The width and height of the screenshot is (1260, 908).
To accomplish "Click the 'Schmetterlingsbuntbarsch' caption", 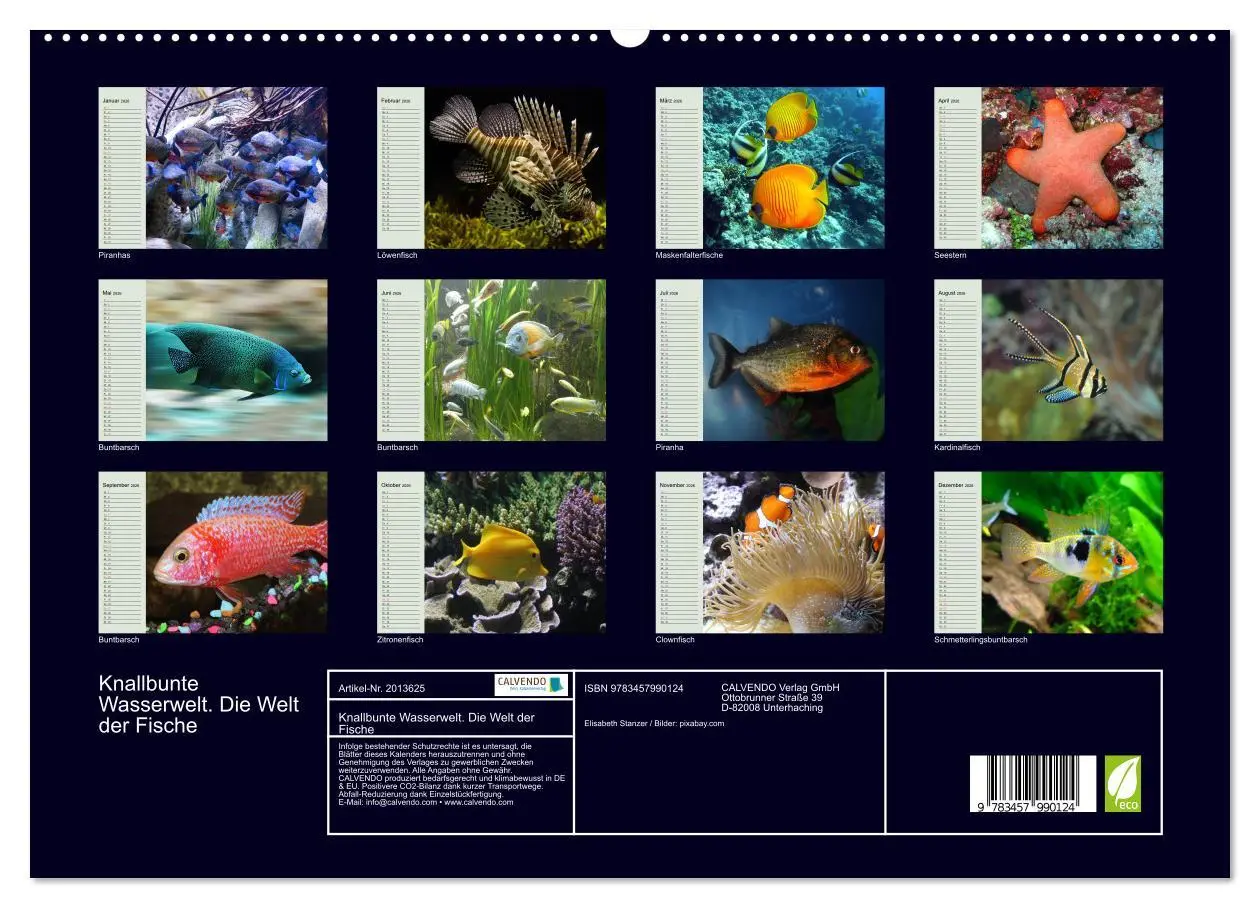I will (980, 639).
